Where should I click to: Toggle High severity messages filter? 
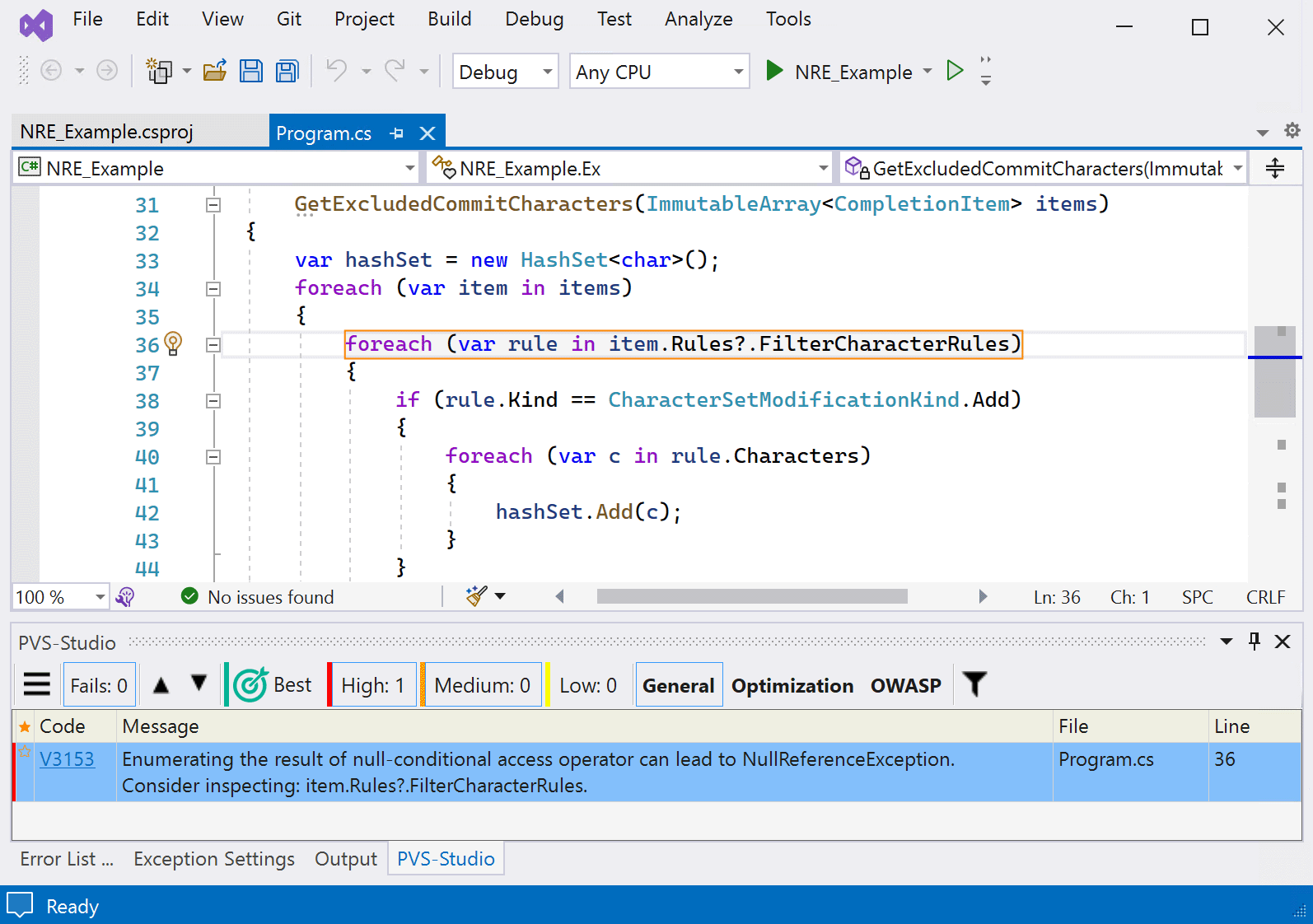[372, 685]
